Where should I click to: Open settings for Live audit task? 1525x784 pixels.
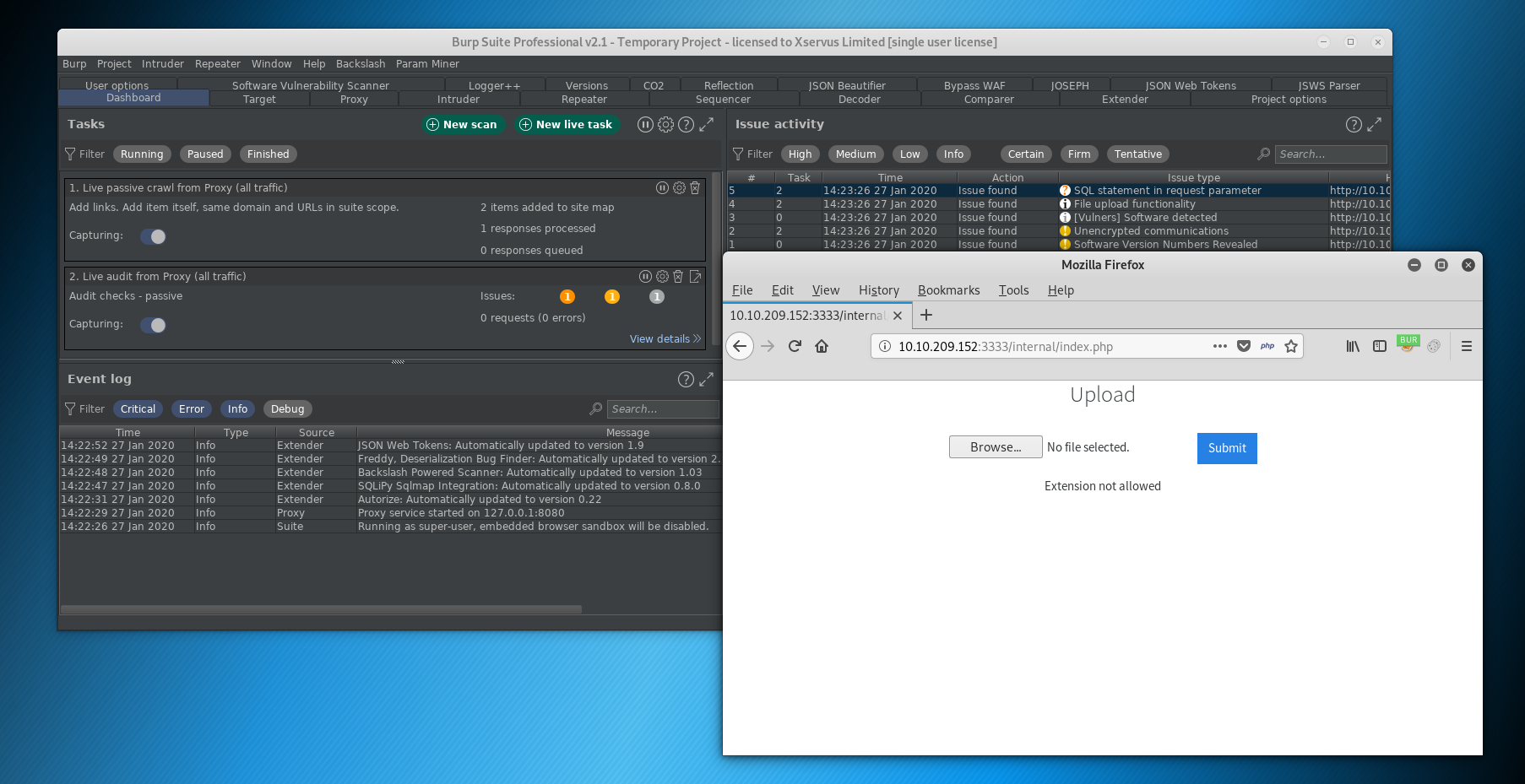click(x=662, y=276)
